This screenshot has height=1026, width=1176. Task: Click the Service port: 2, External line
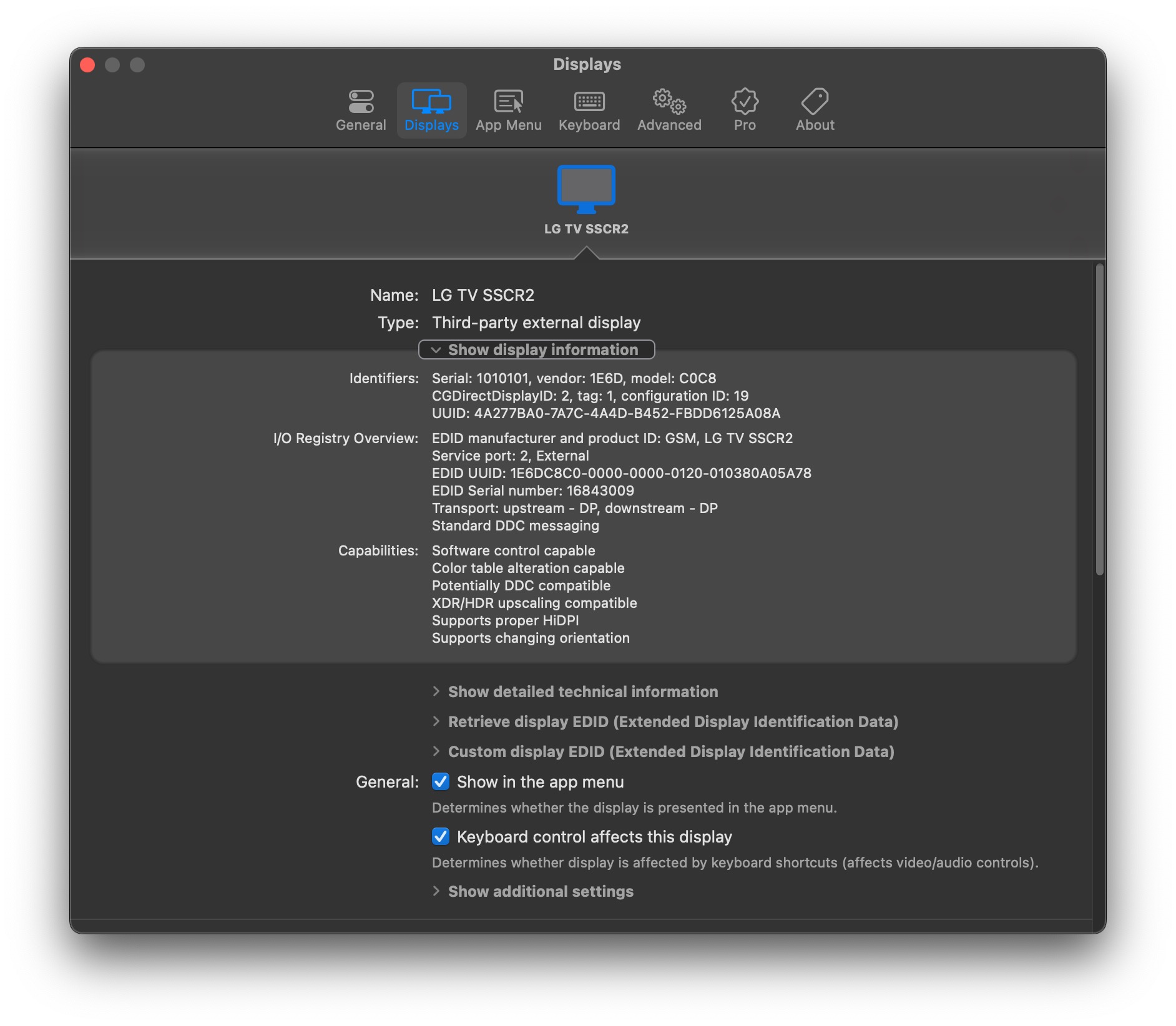pyautogui.click(x=510, y=456)
